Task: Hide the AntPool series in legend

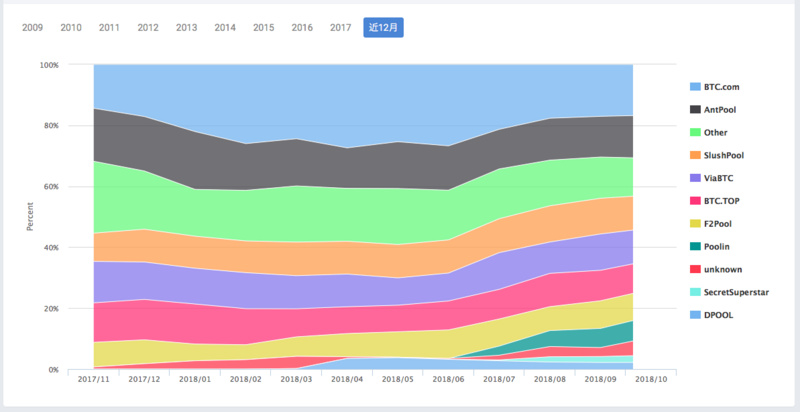Action: tap(720, 109)
